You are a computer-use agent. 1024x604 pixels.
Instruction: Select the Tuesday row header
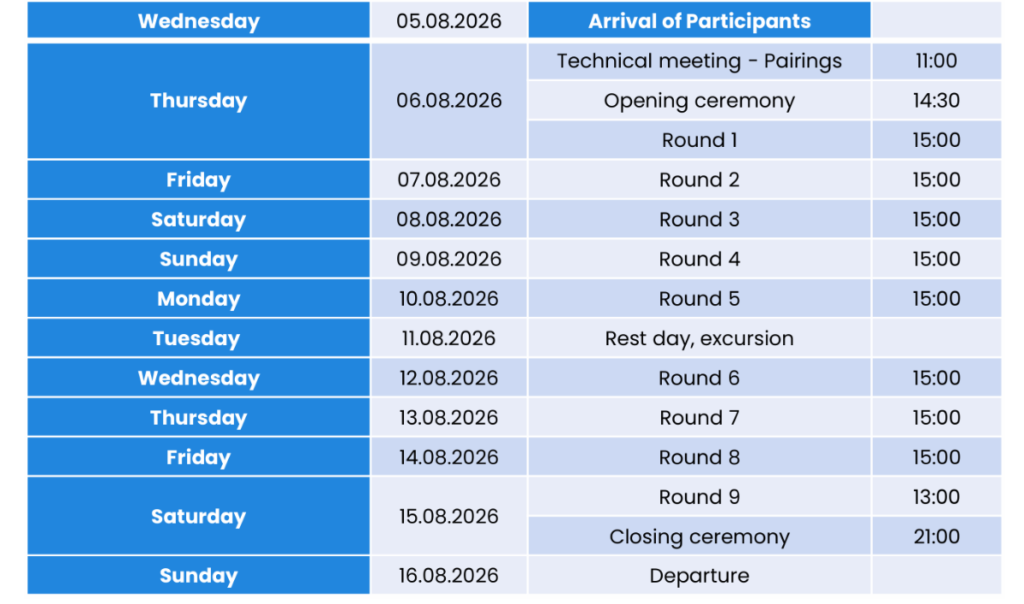(199, 338)
